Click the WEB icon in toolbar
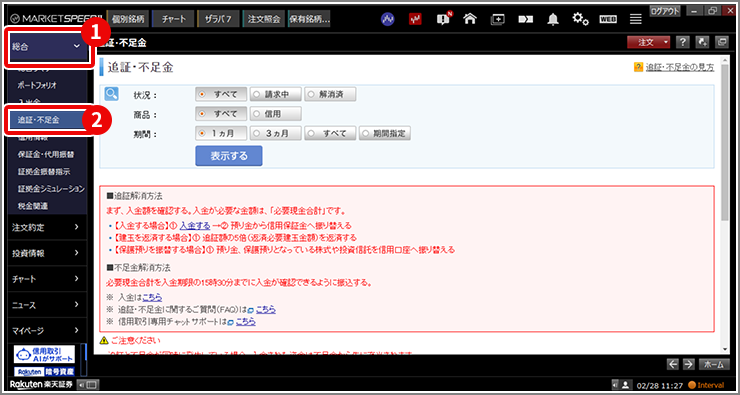 point(608,19)
